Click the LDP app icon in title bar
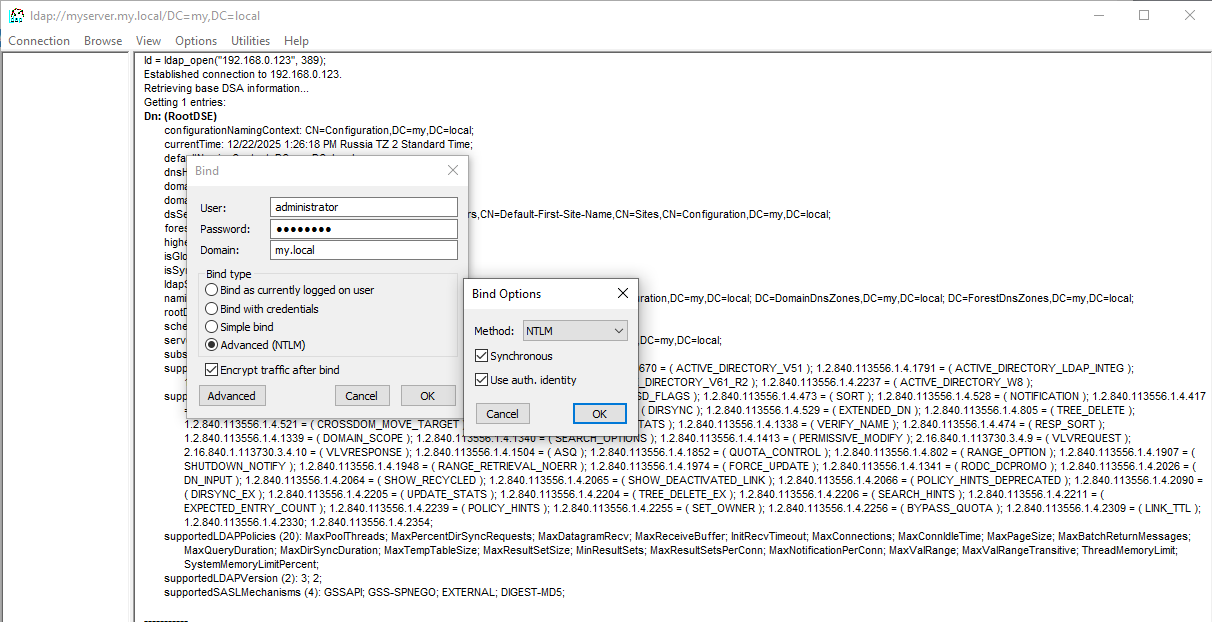Image resolution: width=1212 pixels, height=622 pixels. tap(16, 15)
